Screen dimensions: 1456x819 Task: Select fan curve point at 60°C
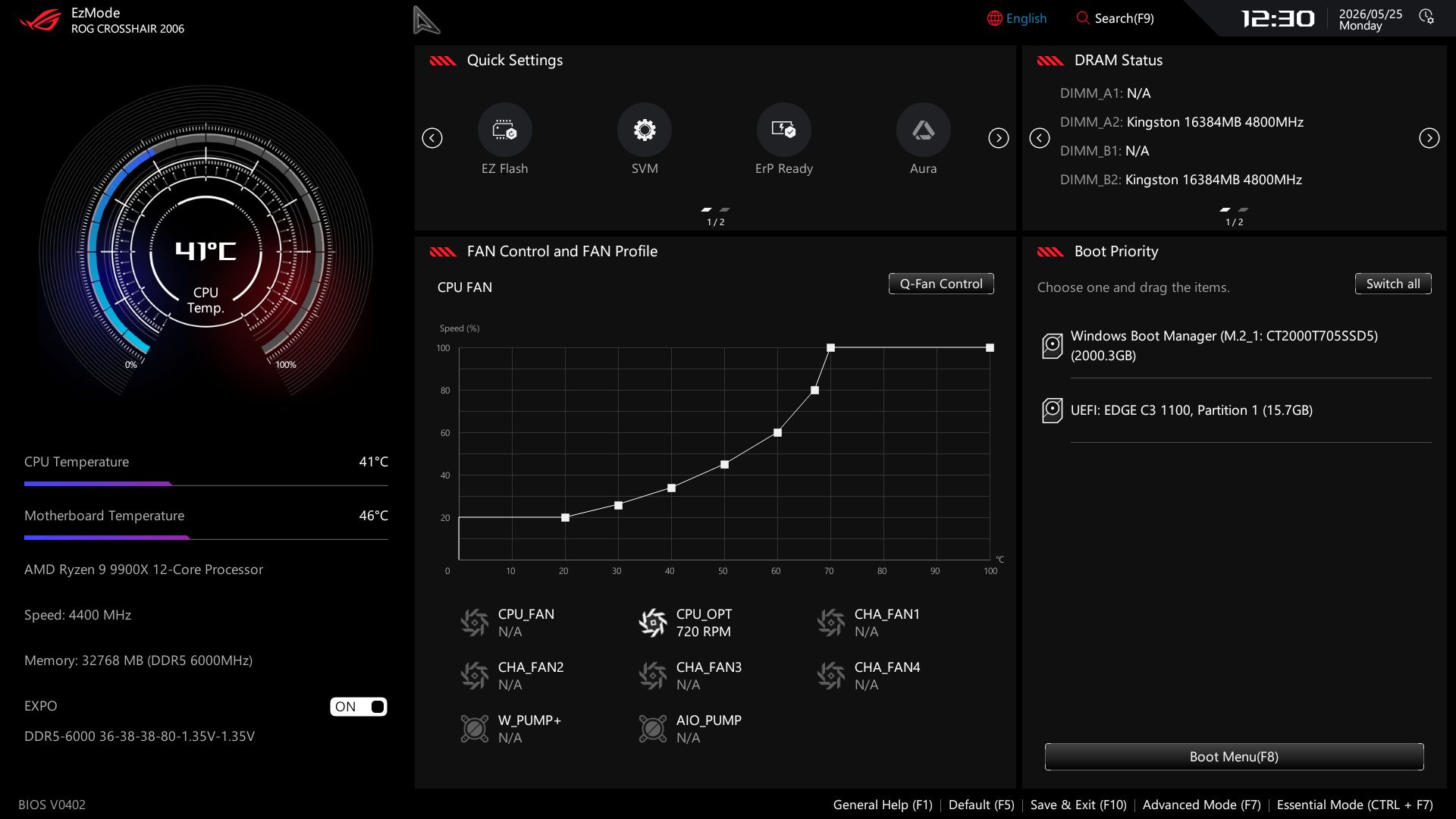[x=777, y=433]
